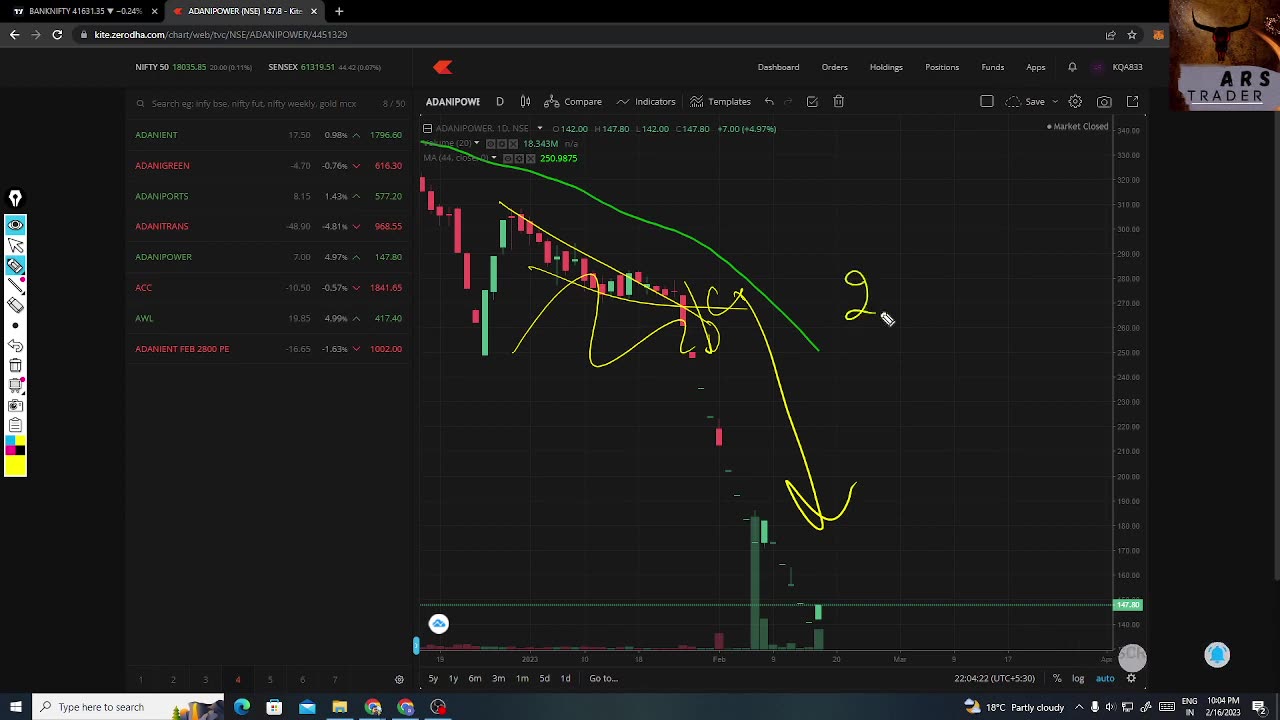
Task: Select the arrow cursor annotation tool
Action: pyautogui.click(x=15, y=245)
